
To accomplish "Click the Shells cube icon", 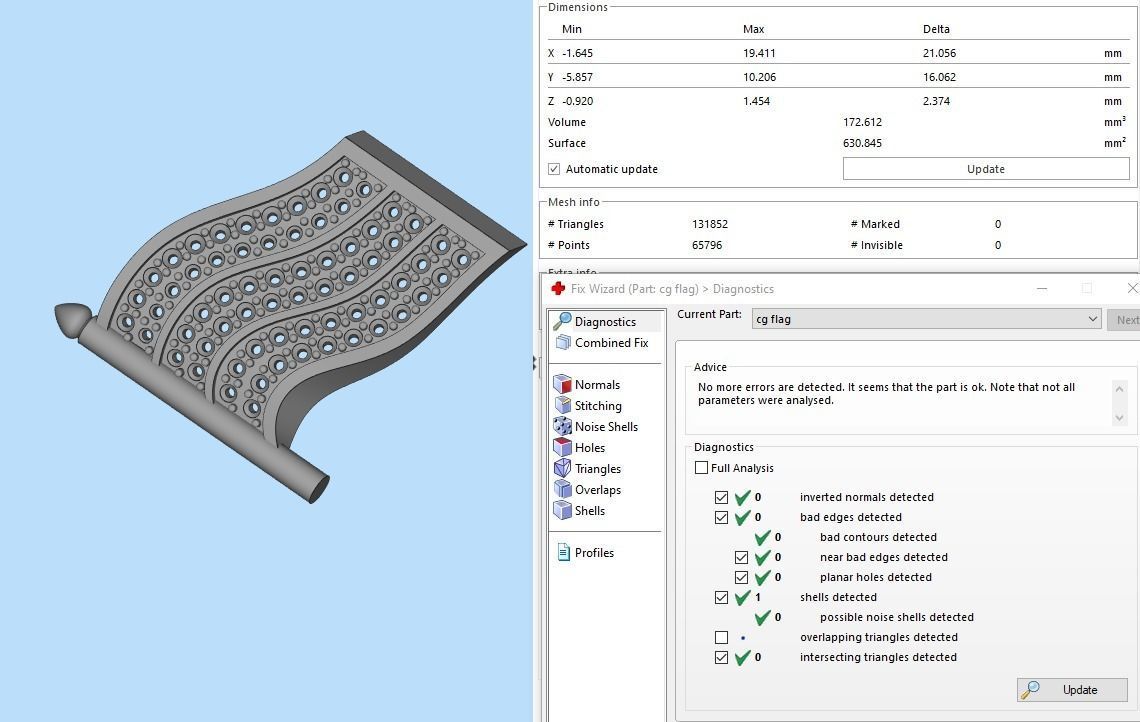I will click(562, 510).
